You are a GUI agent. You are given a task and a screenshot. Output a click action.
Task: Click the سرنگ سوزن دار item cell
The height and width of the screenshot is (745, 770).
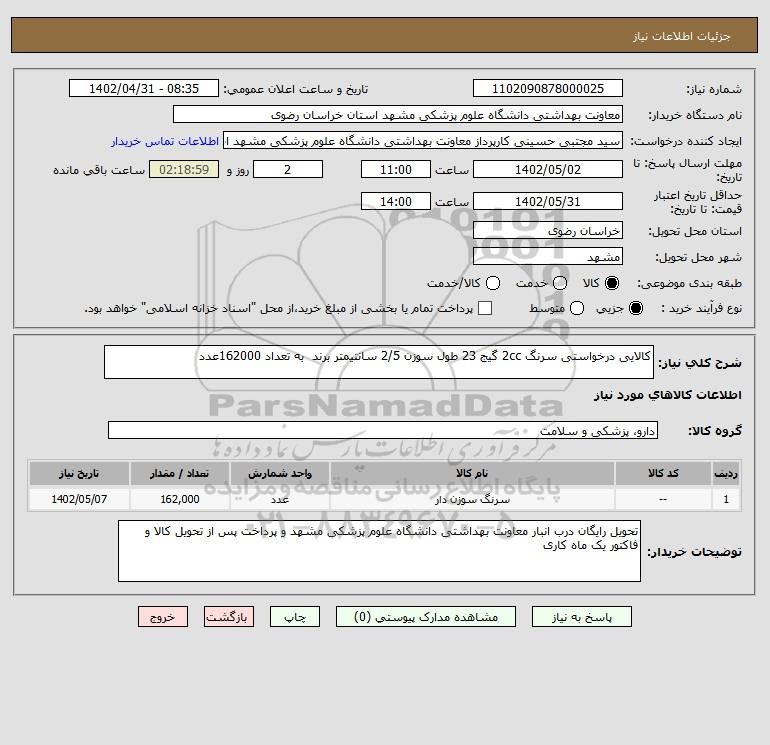472,499
